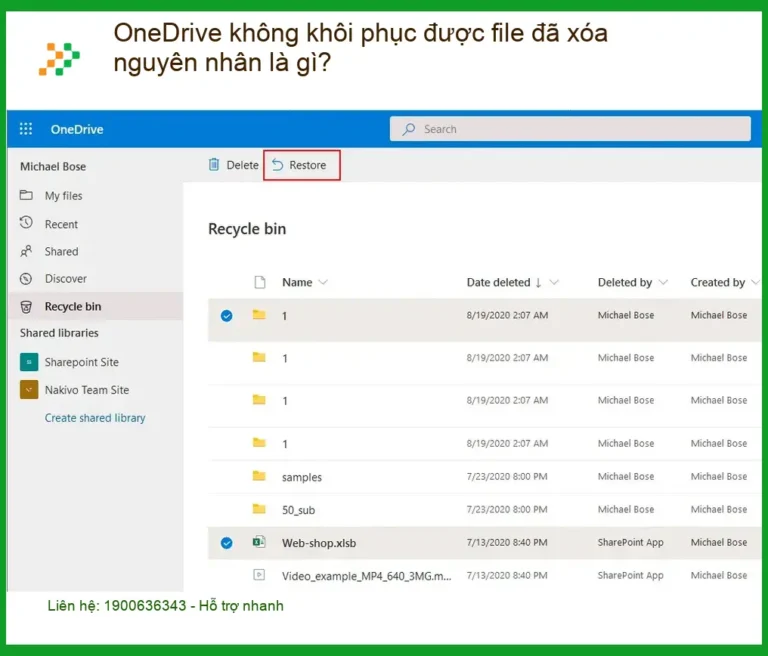Open Nakivo Team Site library
The height and width of the screenshot is (656, 768).
[87, 390]
